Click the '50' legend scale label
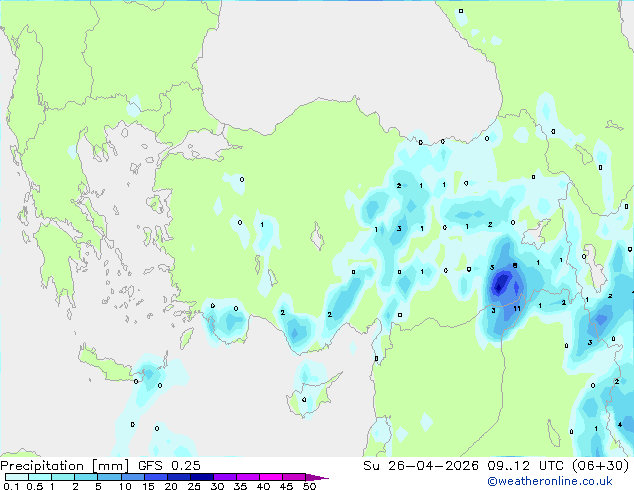Image resolution: width=634 pixels, height=490 pixels. (309, 486)
